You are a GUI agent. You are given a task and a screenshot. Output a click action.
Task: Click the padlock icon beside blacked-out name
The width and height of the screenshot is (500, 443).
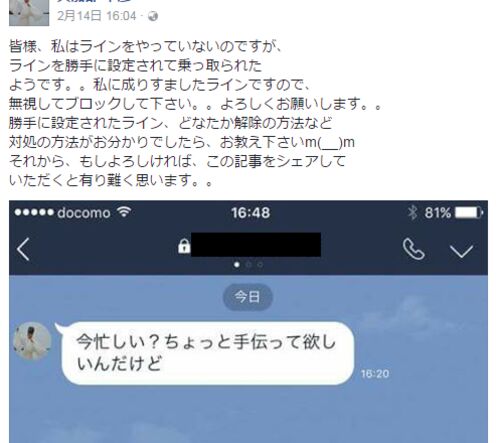[x=184, y=246]
